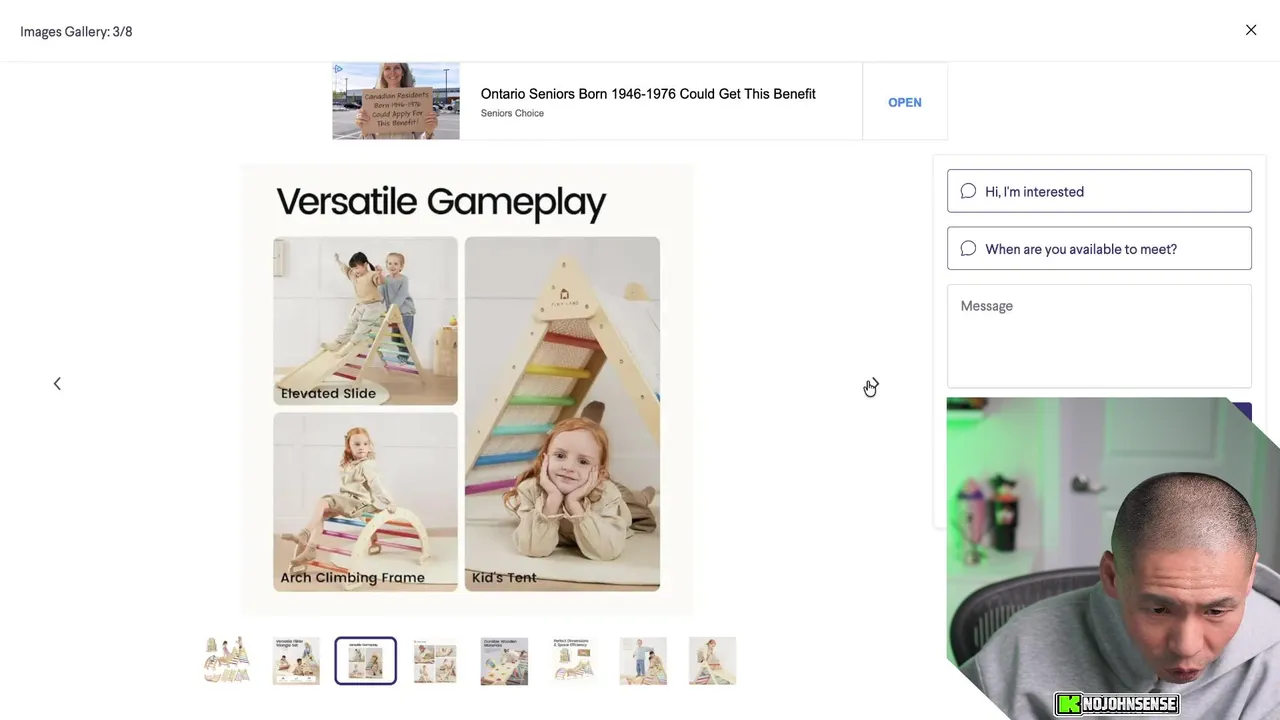Open the seventh gallery thumbnail

click(643, 661)
